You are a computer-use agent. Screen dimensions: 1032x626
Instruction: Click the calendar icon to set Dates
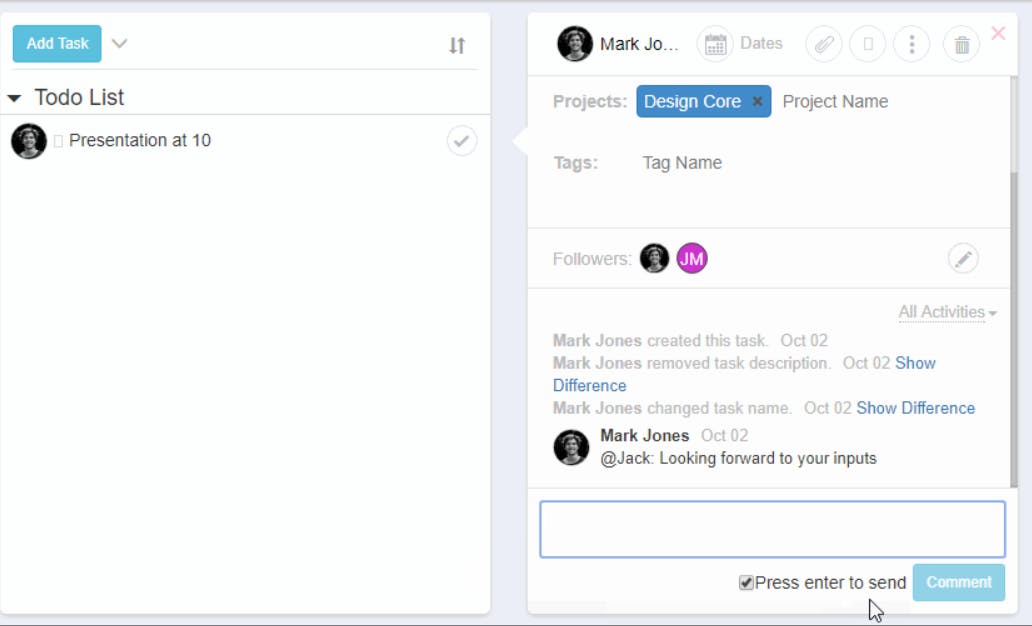(714, 43)
